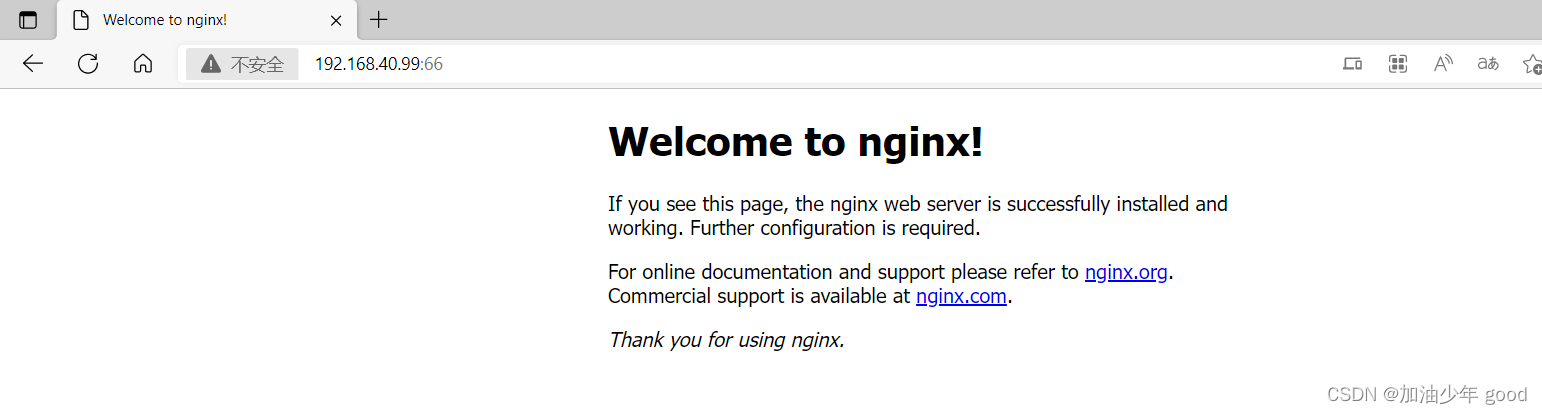Go to the home page
1542x414 pixels.
[x=143, y=64]
